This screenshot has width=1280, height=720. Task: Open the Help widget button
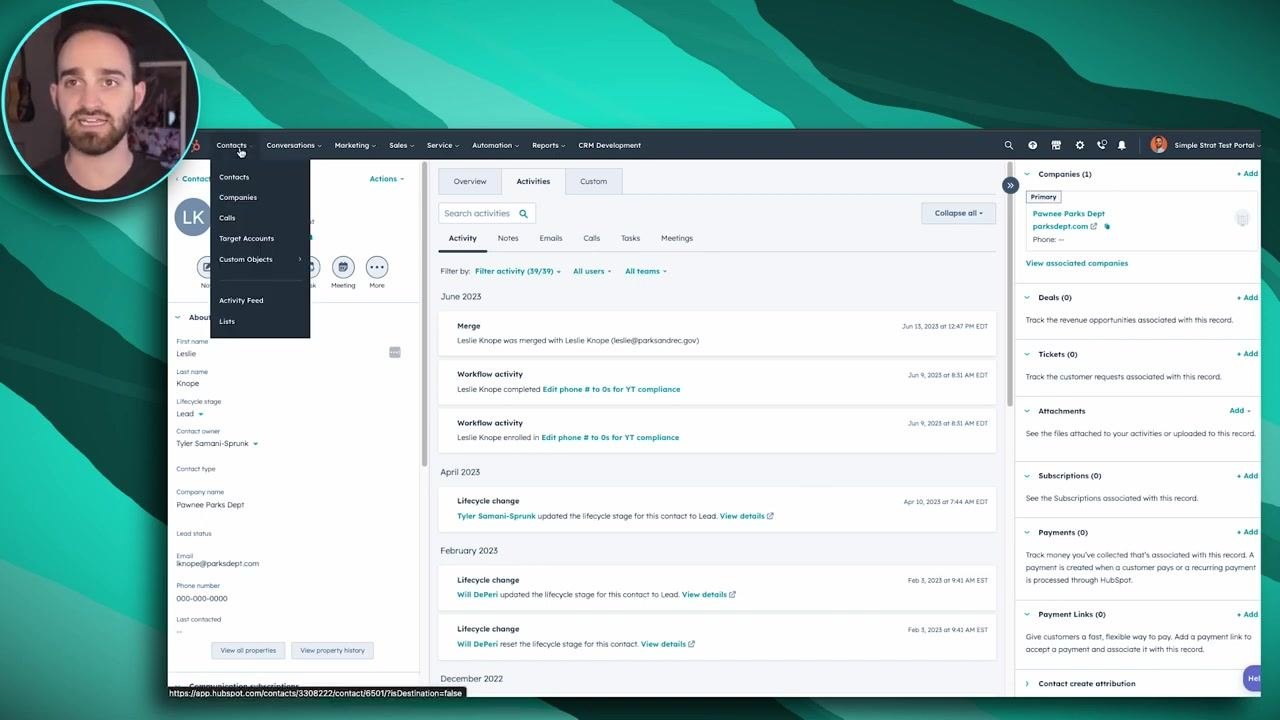coord(1252,678)
